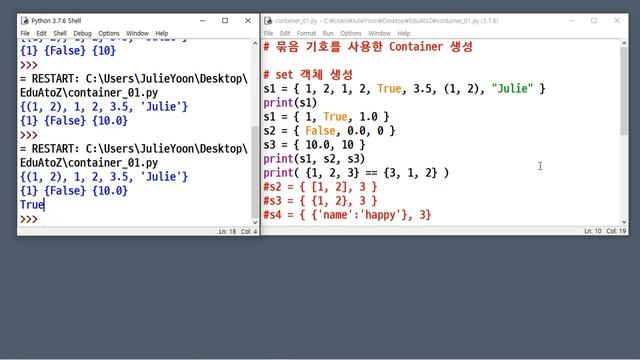Open Options menu in Python Shell window
This screenshot has width=640, height=360.
pos(109,33)
